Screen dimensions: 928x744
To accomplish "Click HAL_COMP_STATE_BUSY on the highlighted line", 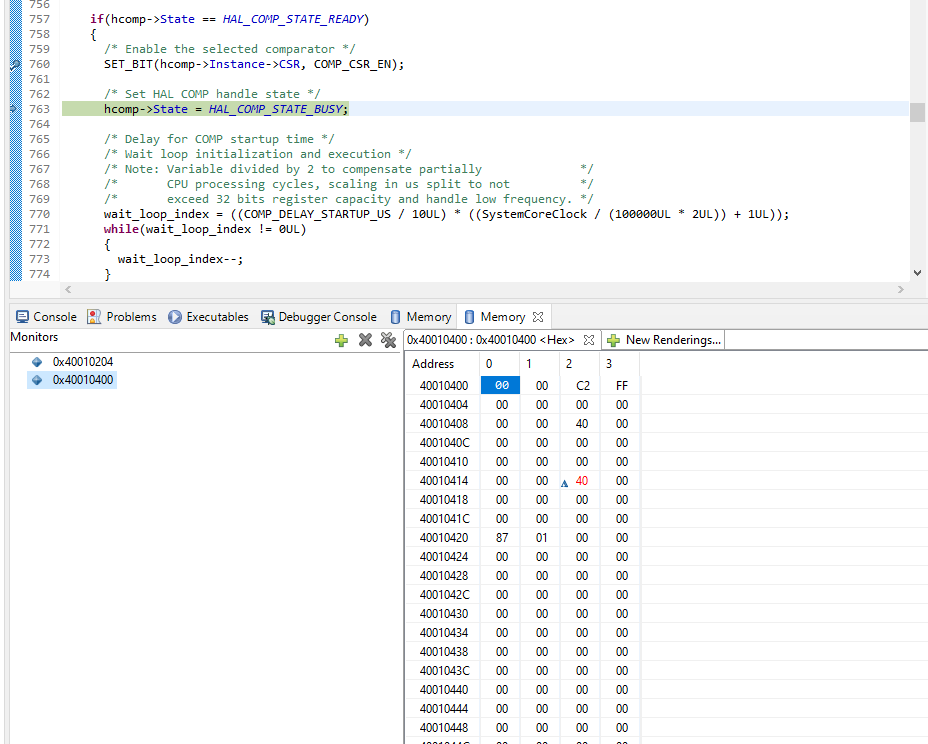I will coord(276,109).
